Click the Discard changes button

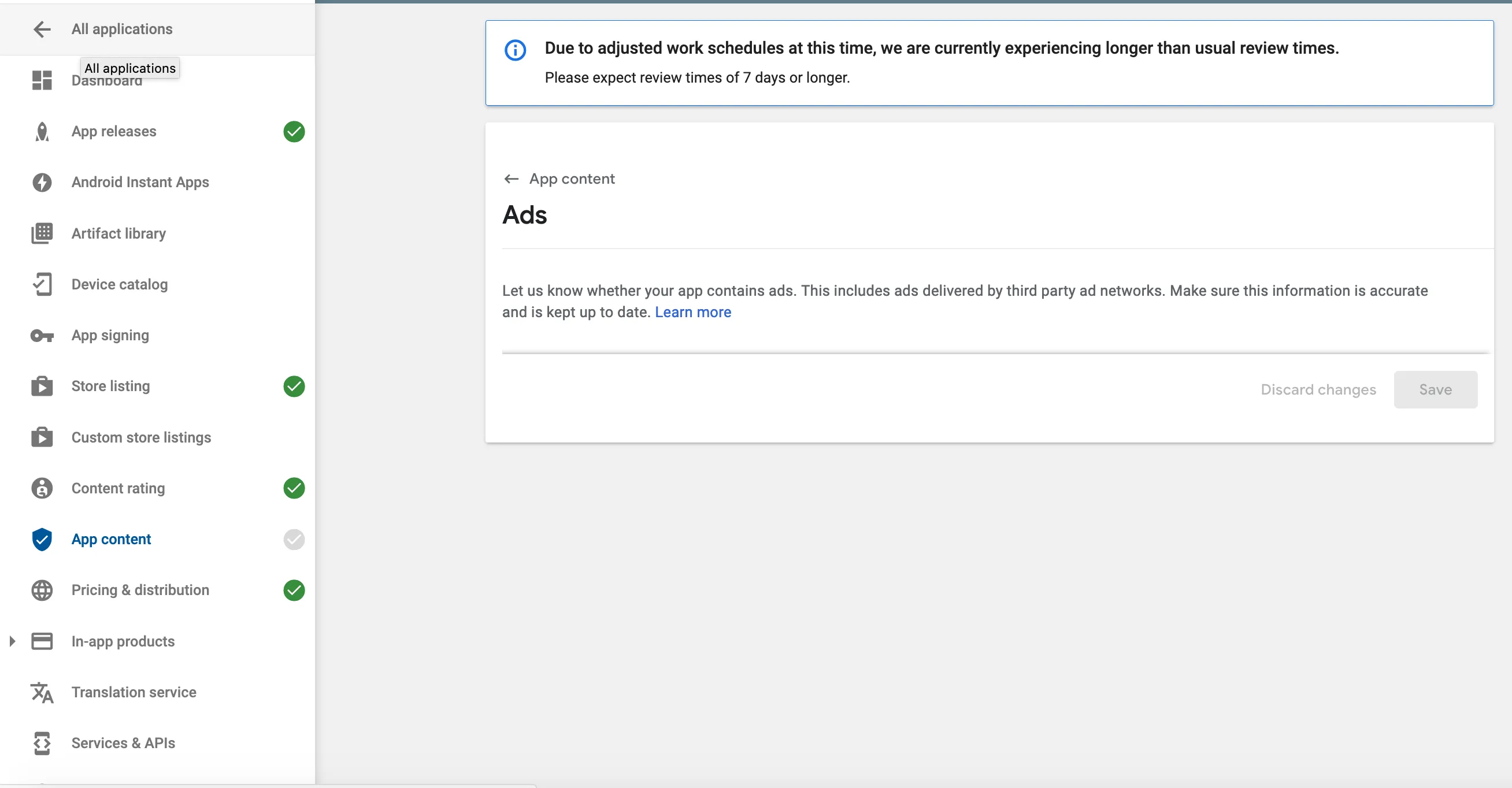(1318, 389)
